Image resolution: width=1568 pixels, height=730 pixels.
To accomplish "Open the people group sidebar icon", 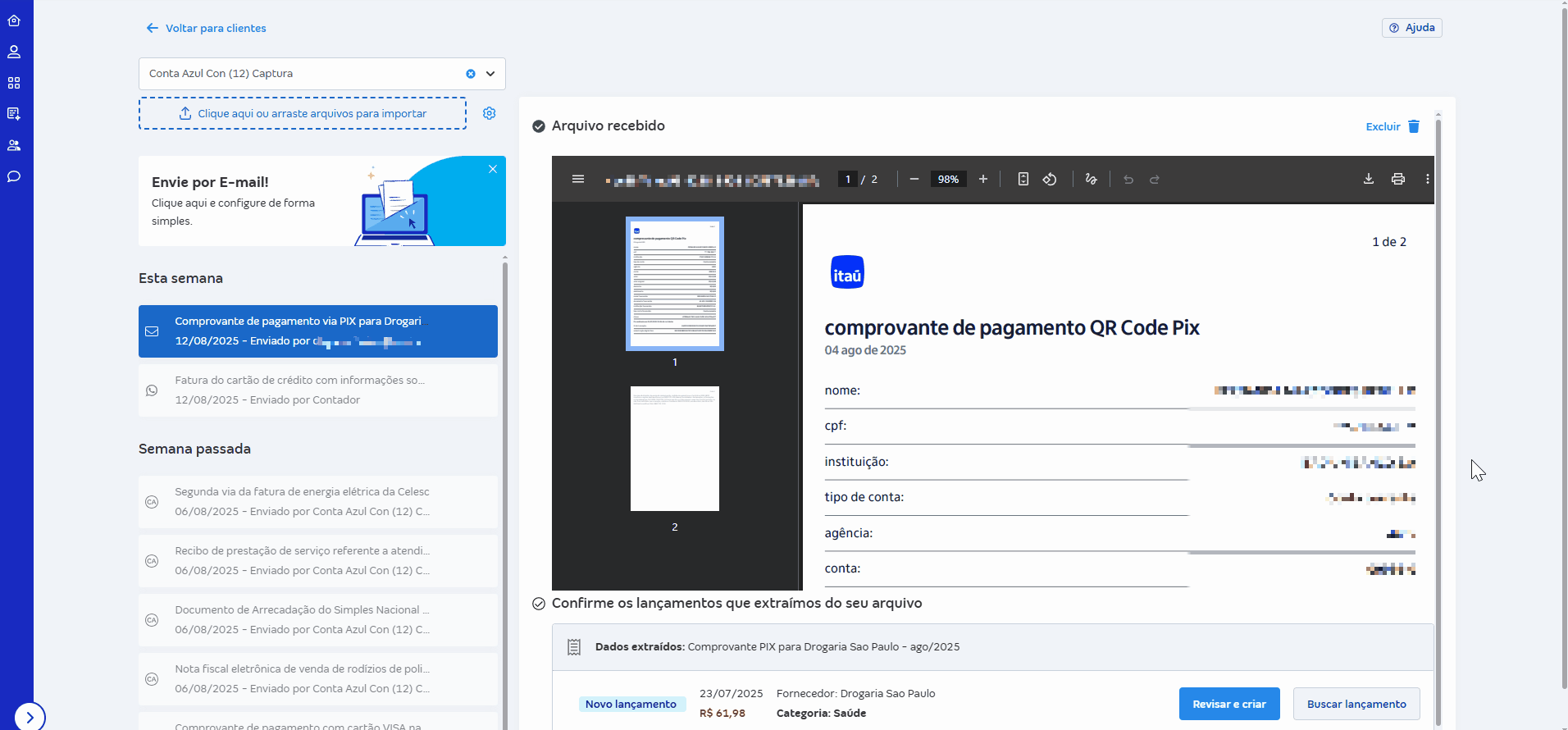I will (14, 145).
